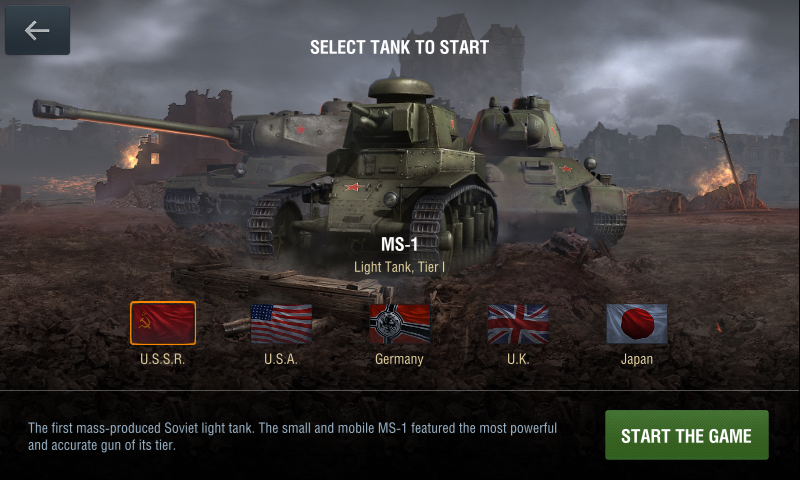Go back using the arrow button

point(37,30)
